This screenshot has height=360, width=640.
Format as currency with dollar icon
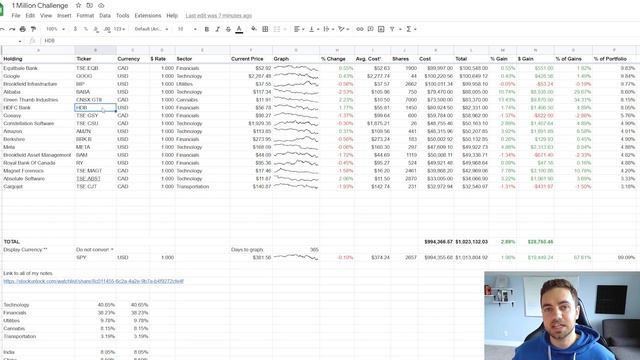click(75, 29)
